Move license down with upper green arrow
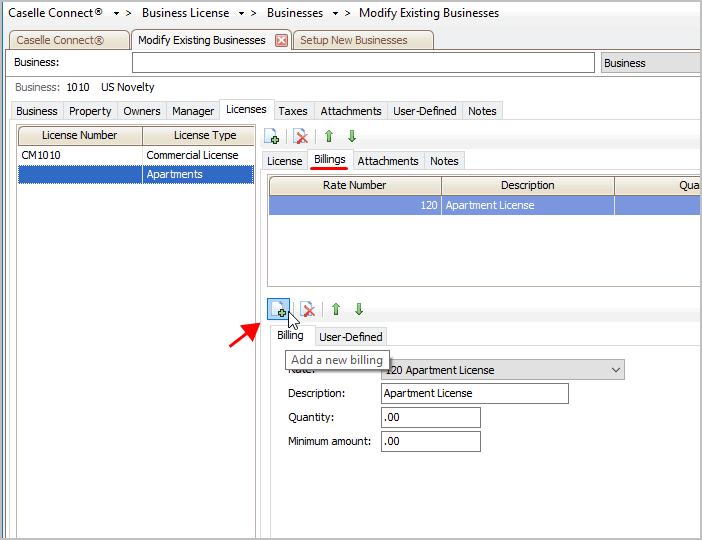702x540 pixels. point(351,136)
